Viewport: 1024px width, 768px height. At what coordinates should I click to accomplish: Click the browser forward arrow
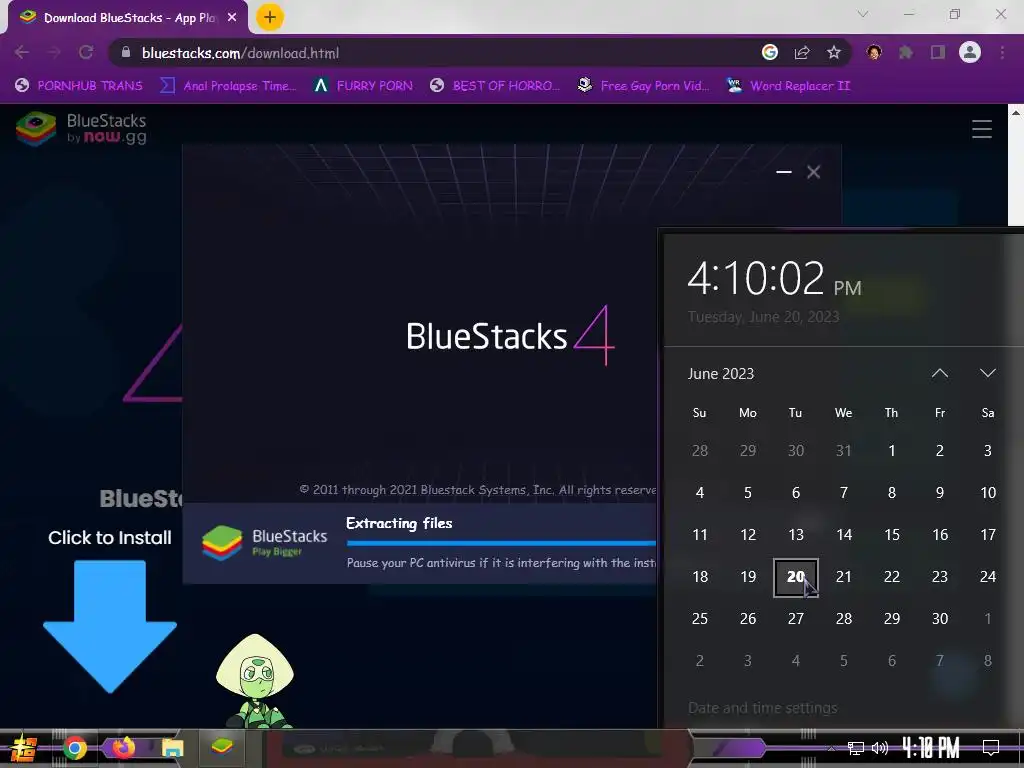point(54,52)
